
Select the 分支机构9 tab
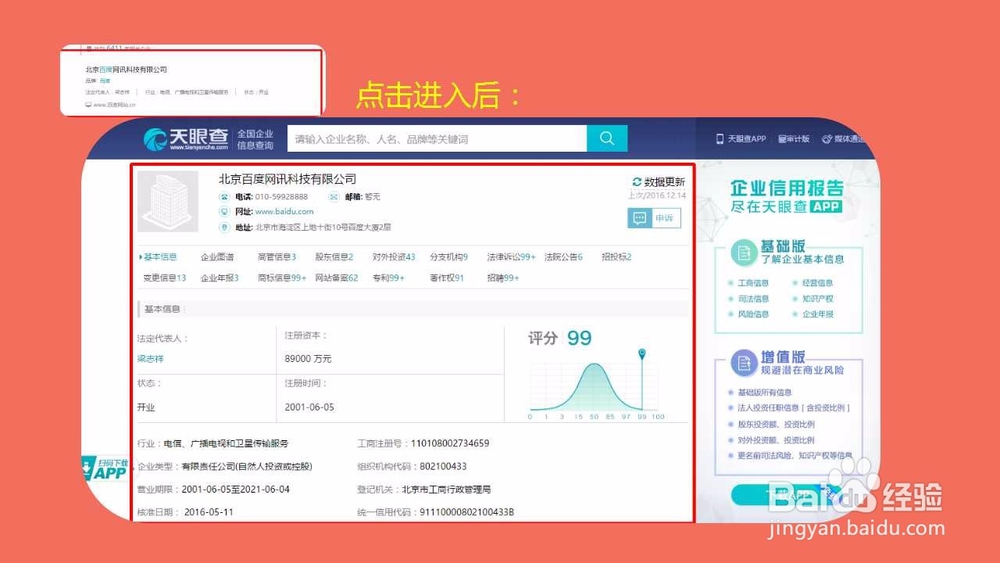click(x=448, y=257)
